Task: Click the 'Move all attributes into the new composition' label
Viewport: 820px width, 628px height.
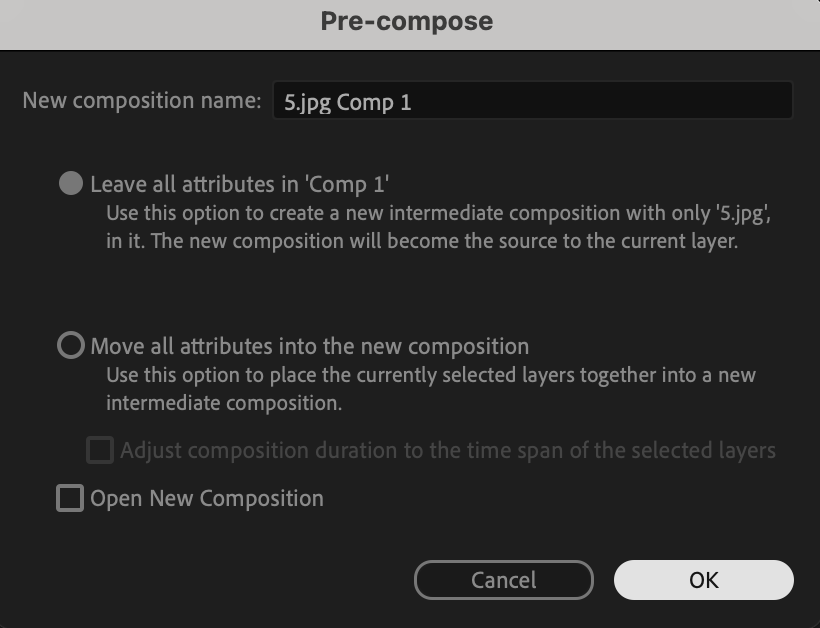Action: [x=309, y=347]
